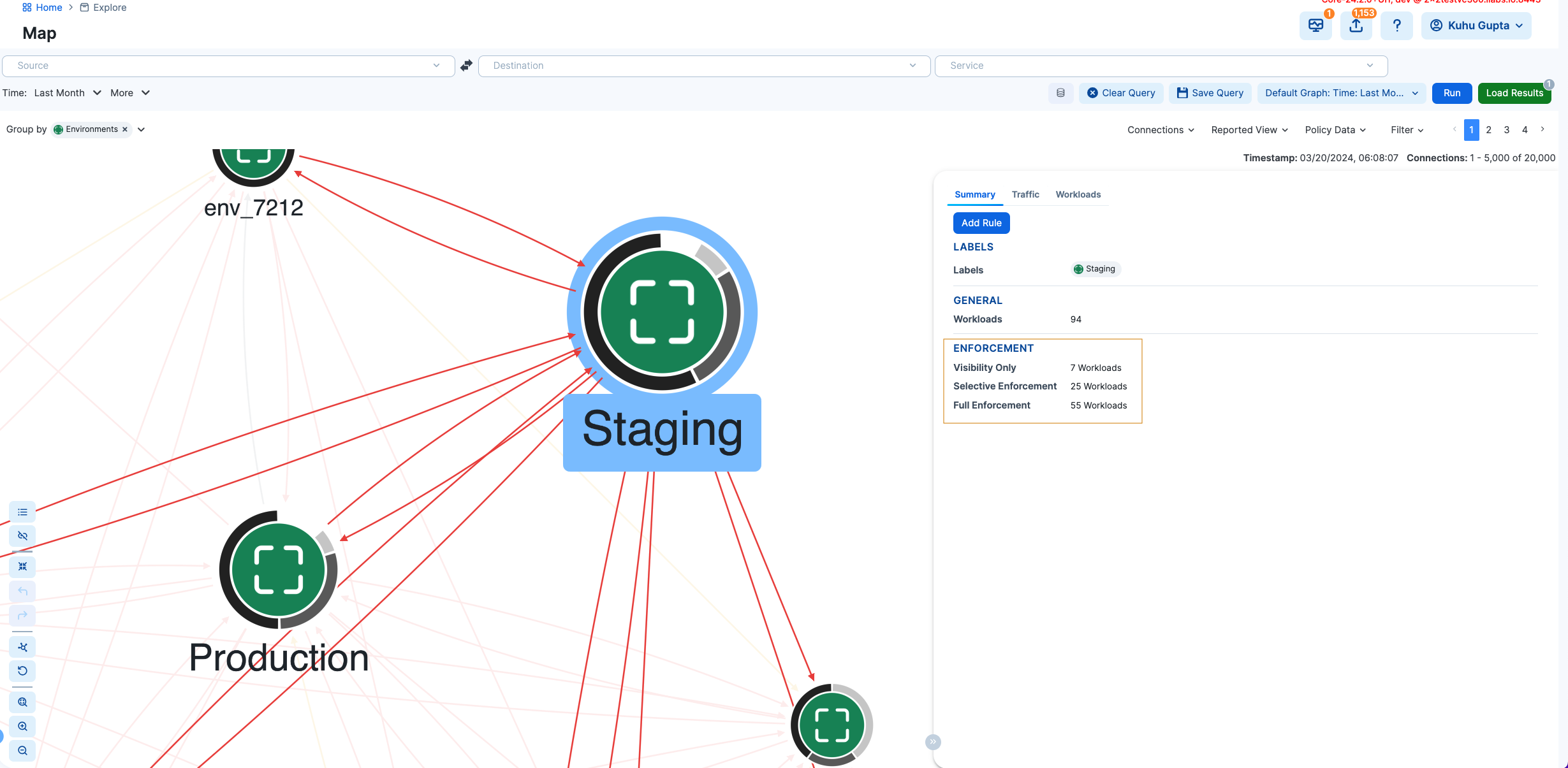
Task: Switch to the Workloads tab
Action: click(x=1078, y=194)
